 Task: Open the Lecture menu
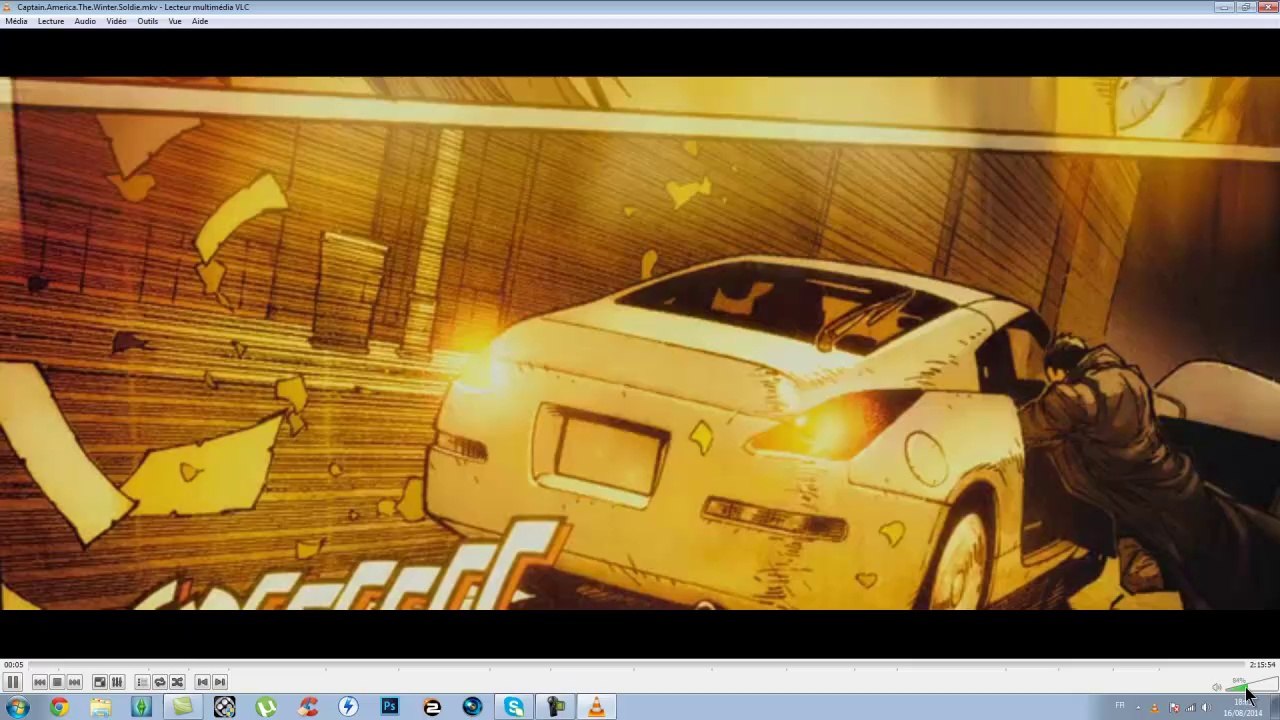(51, 21)
